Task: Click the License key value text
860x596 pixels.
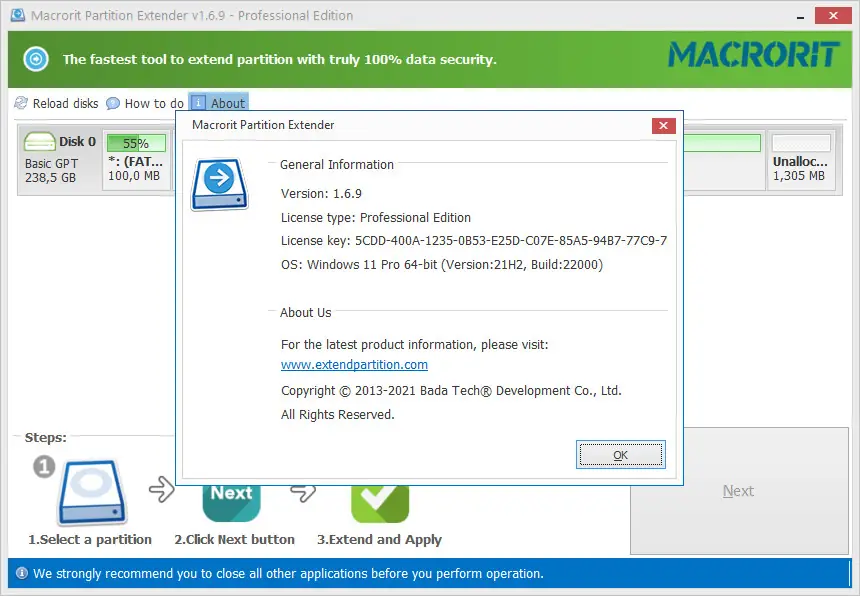Action: coord(511,241)
